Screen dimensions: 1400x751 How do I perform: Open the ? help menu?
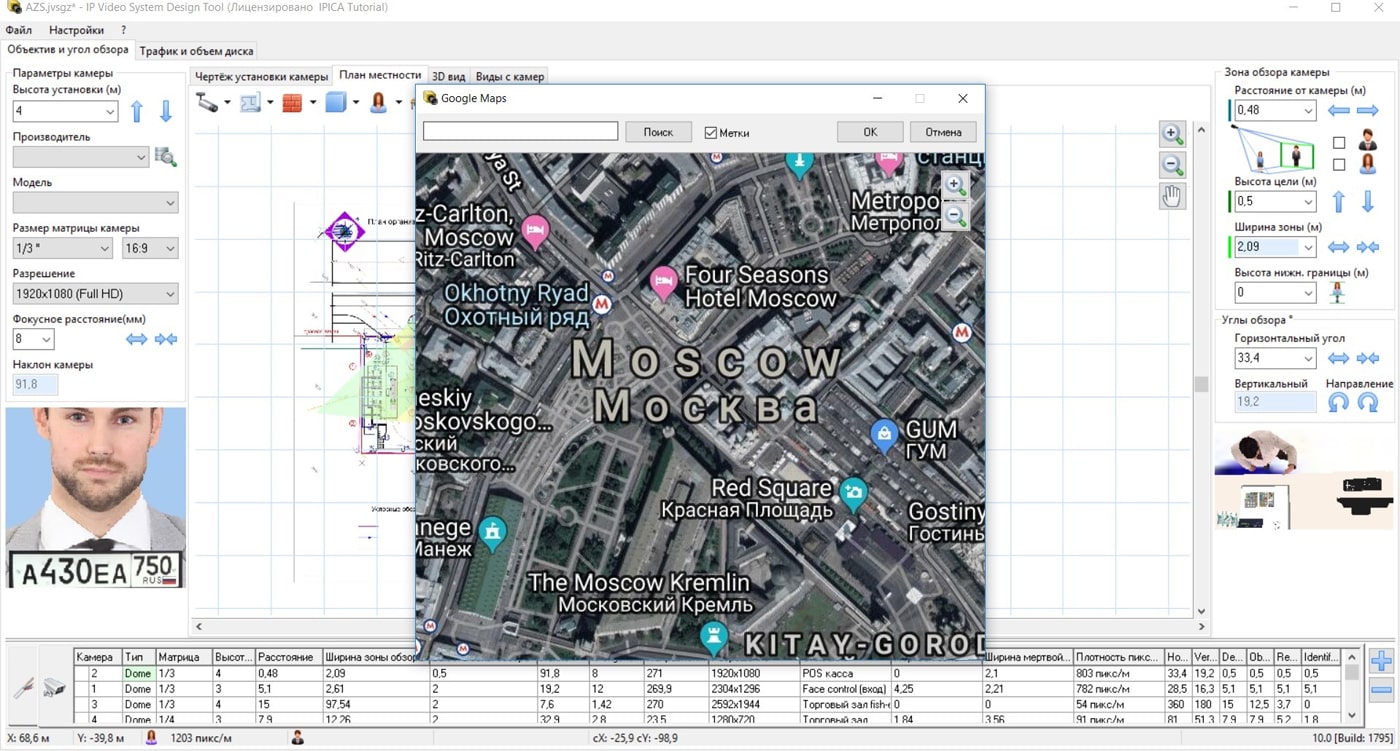point(124,30)
